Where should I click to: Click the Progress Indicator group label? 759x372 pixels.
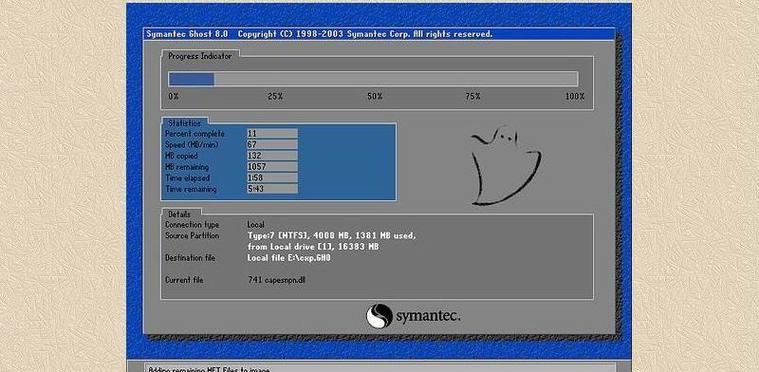[x=200, y=56]
